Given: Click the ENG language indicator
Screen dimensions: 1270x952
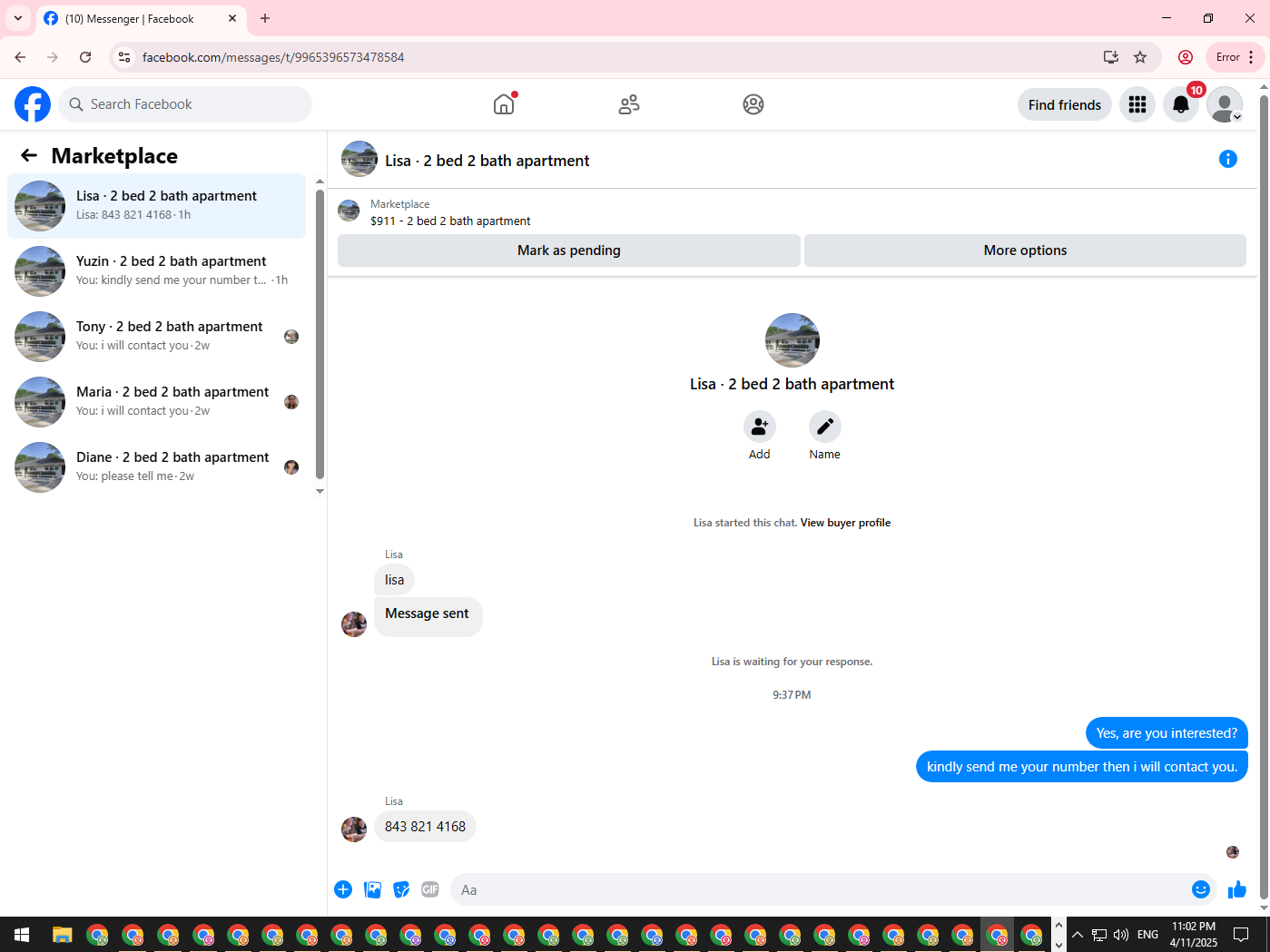Looking at the screenshot, I should click(x=1147, y=935).
